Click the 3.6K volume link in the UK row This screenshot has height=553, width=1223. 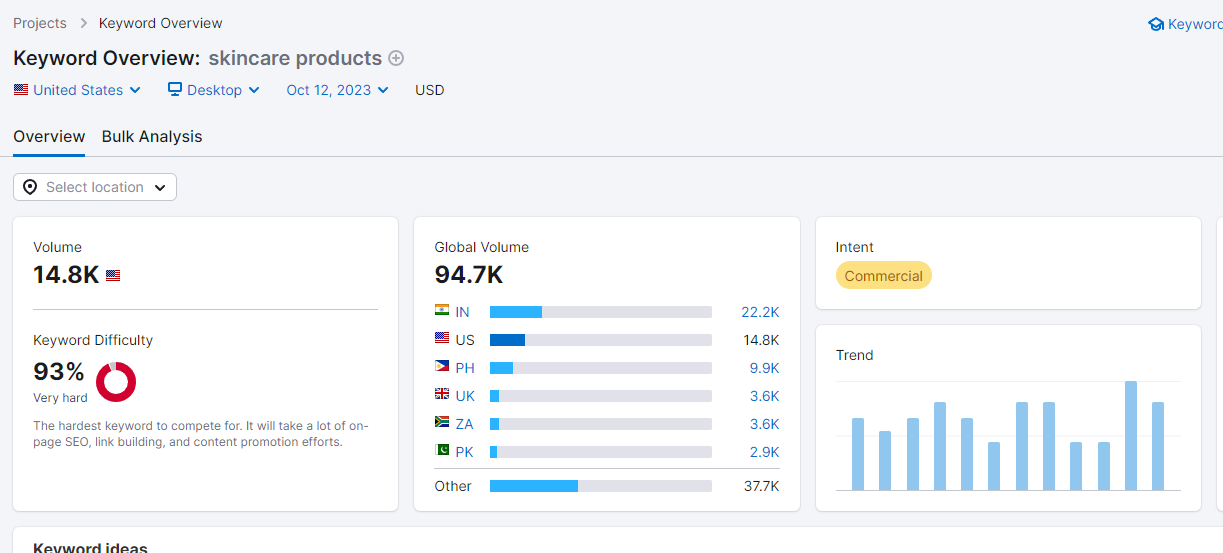(x=764, y=396)
